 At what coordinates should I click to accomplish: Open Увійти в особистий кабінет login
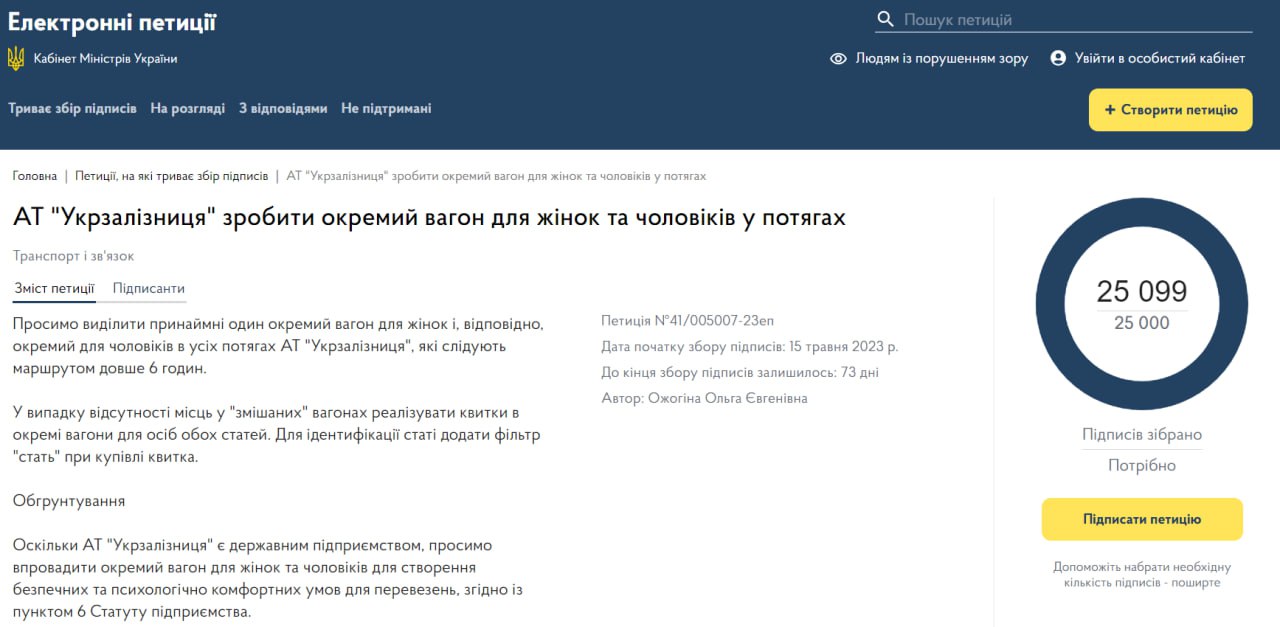tap(1159, 59)
